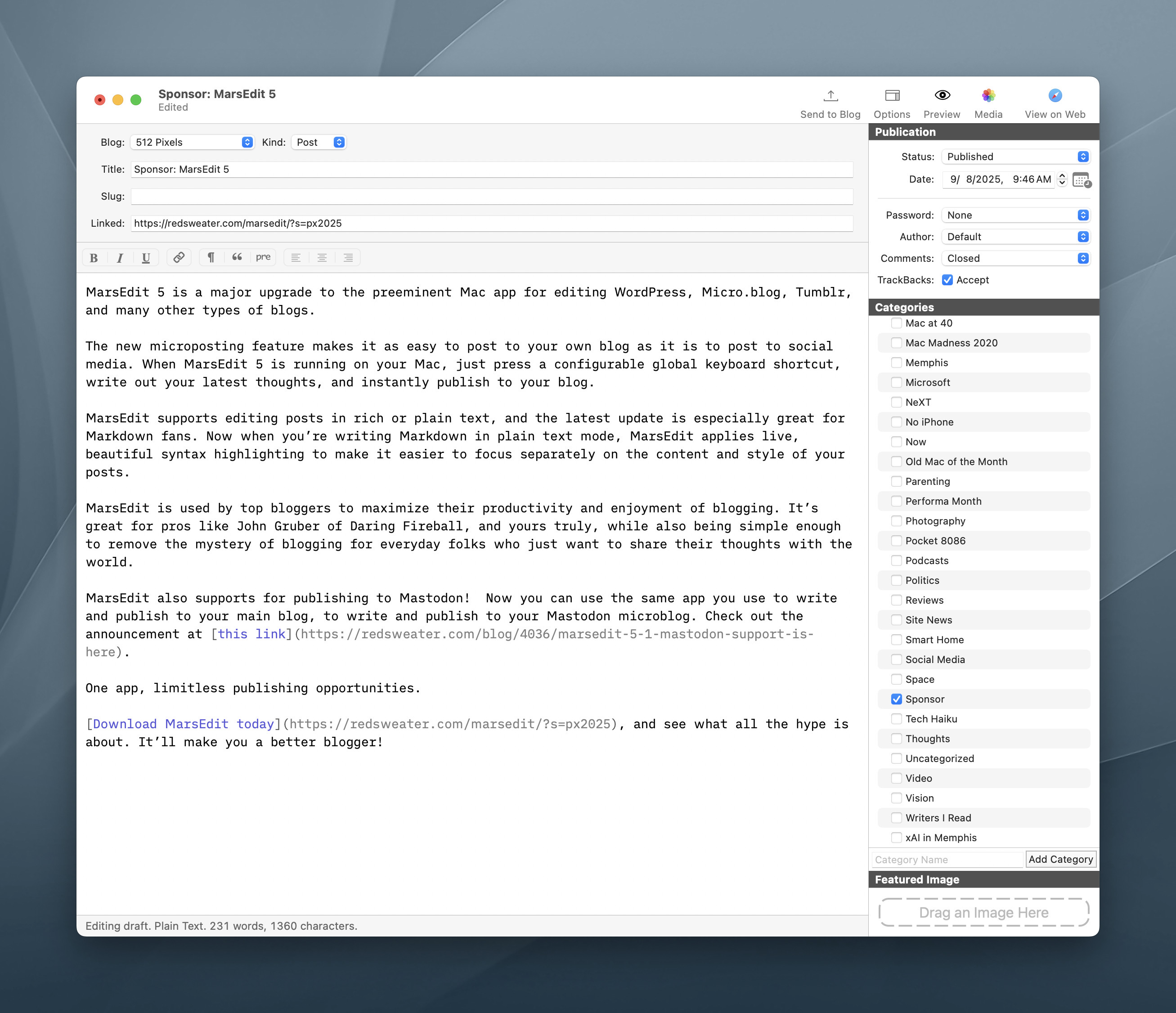The height and width of the screenshot is (1013, 1176).
Task: Change the Status dropdown from Published
Action: click(x=1015, y=157)
